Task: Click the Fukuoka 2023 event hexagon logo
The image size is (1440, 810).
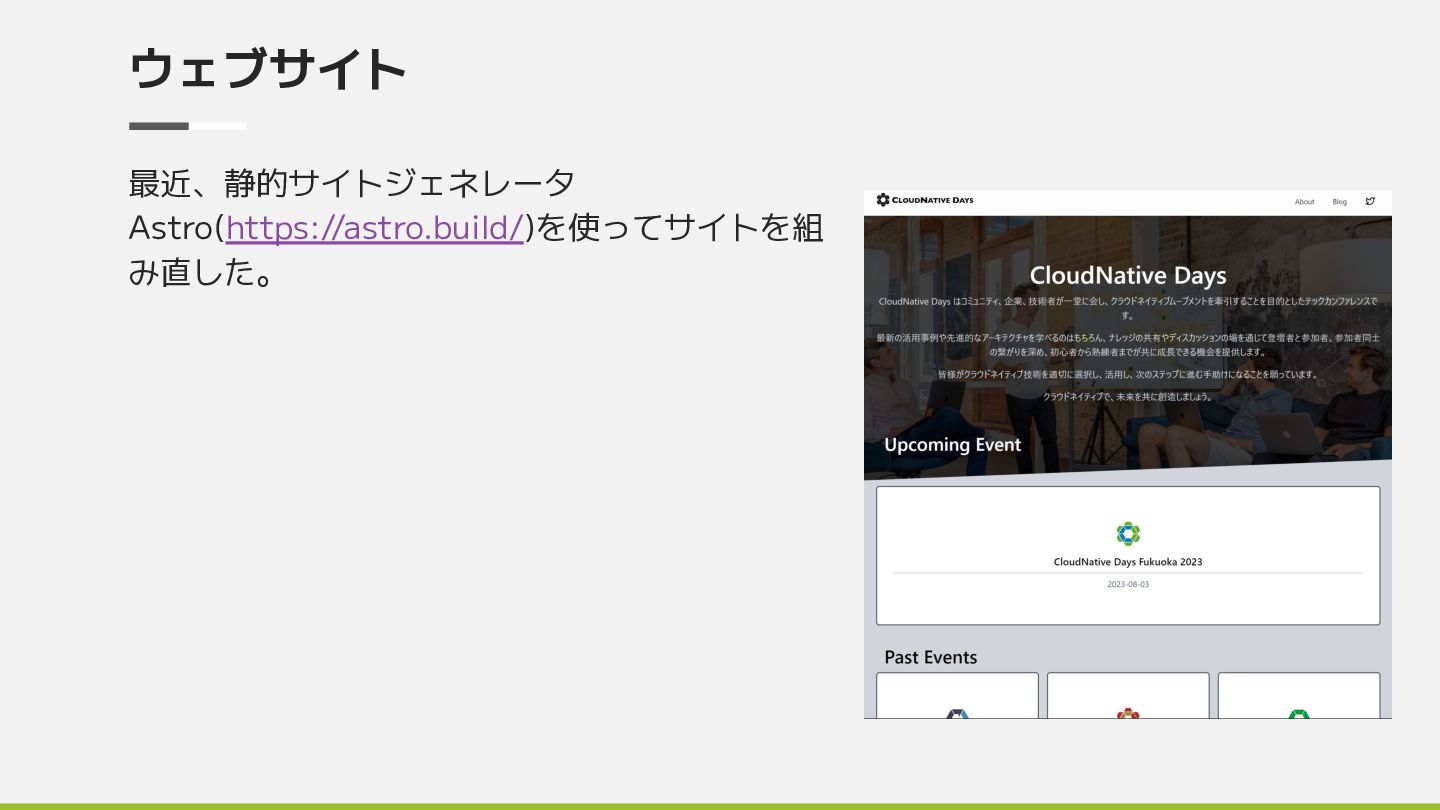Action: point(1128,534)
